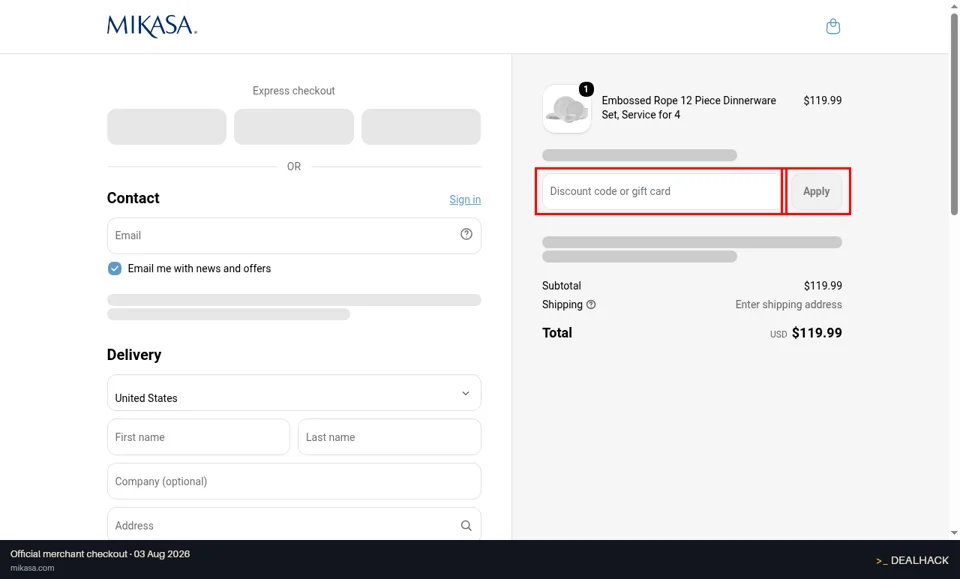Click the Delivery heading

point(134,355)
